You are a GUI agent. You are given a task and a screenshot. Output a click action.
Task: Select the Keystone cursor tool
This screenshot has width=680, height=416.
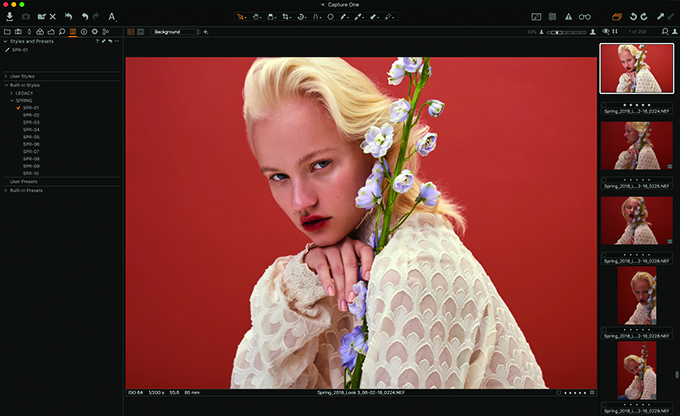pos(317,17)
